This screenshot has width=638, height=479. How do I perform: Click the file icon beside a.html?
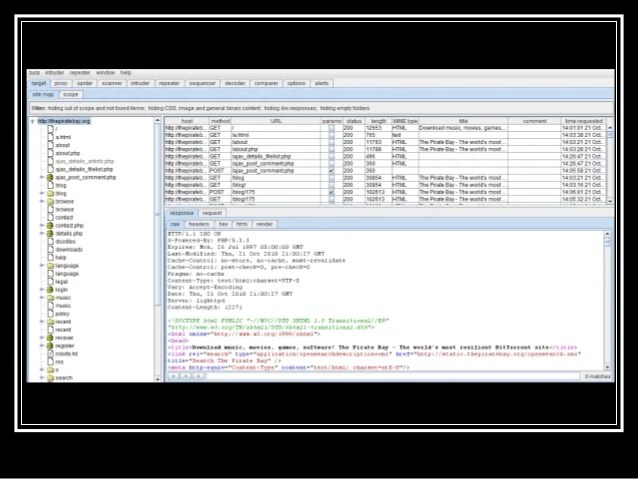pyautogui.click(x=50, y=137)
